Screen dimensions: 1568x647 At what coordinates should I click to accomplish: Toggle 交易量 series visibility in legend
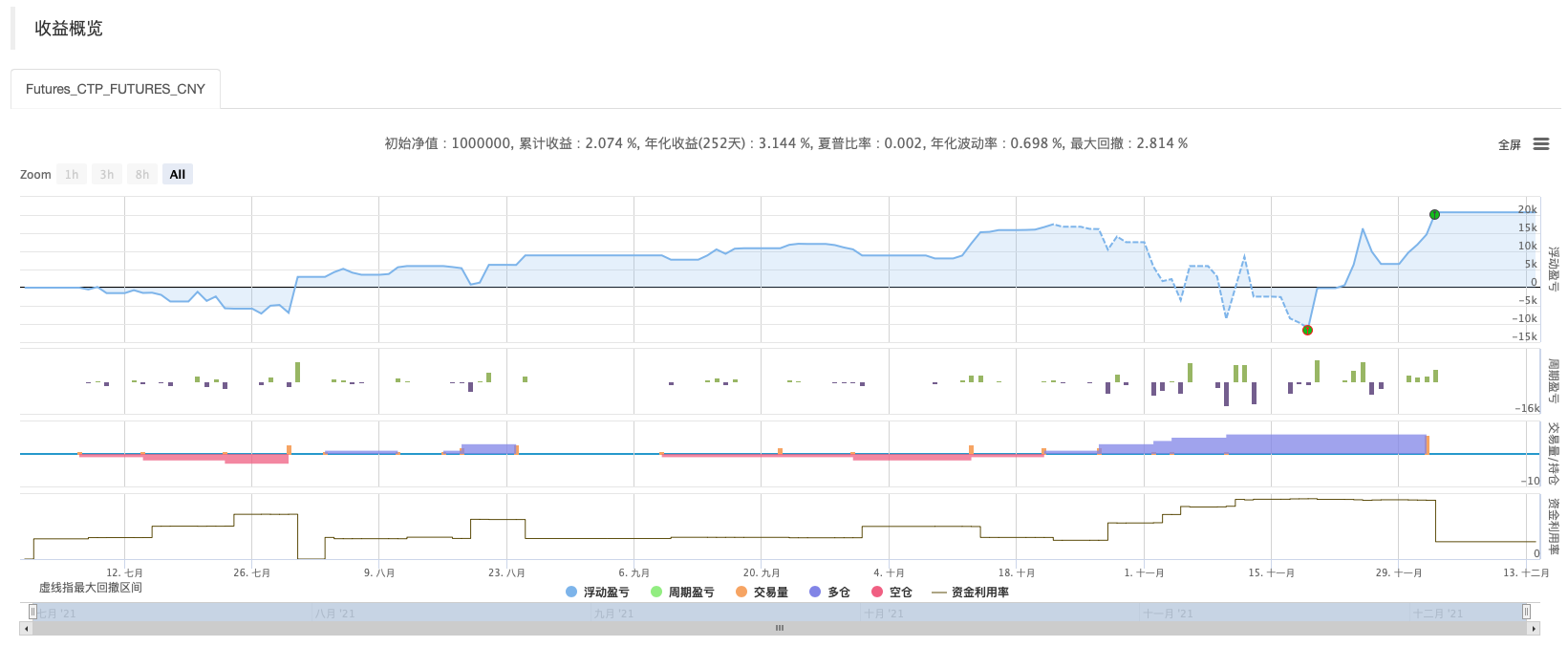(762, 593)
